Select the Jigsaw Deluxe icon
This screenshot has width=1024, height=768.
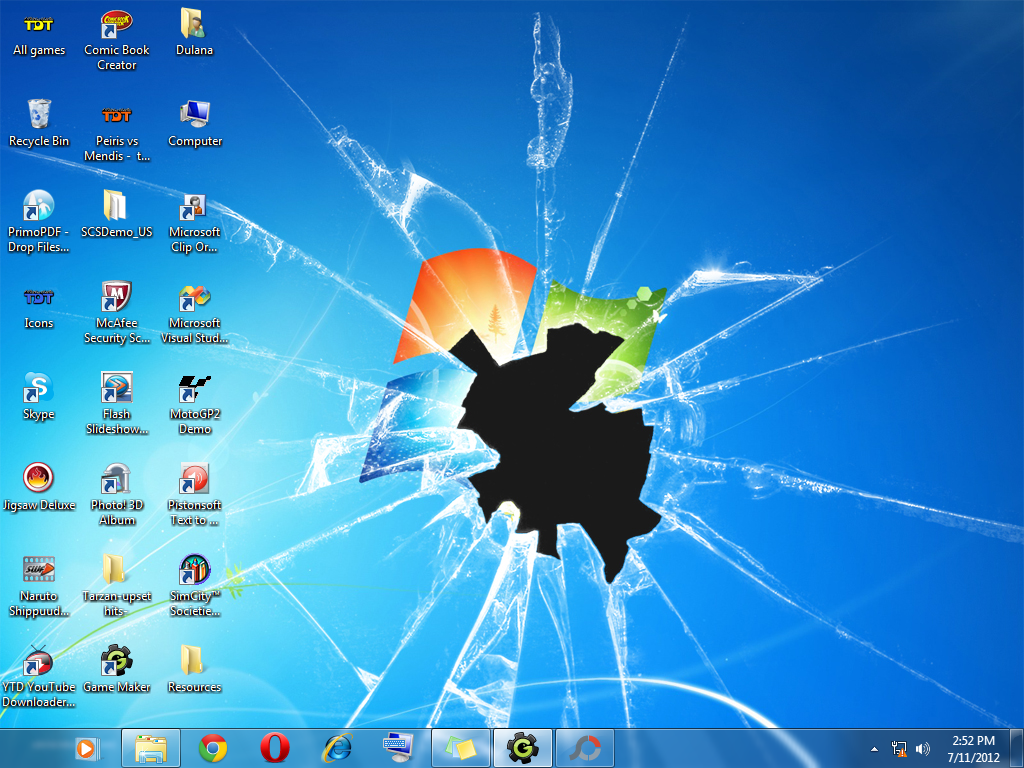(39, 479)
